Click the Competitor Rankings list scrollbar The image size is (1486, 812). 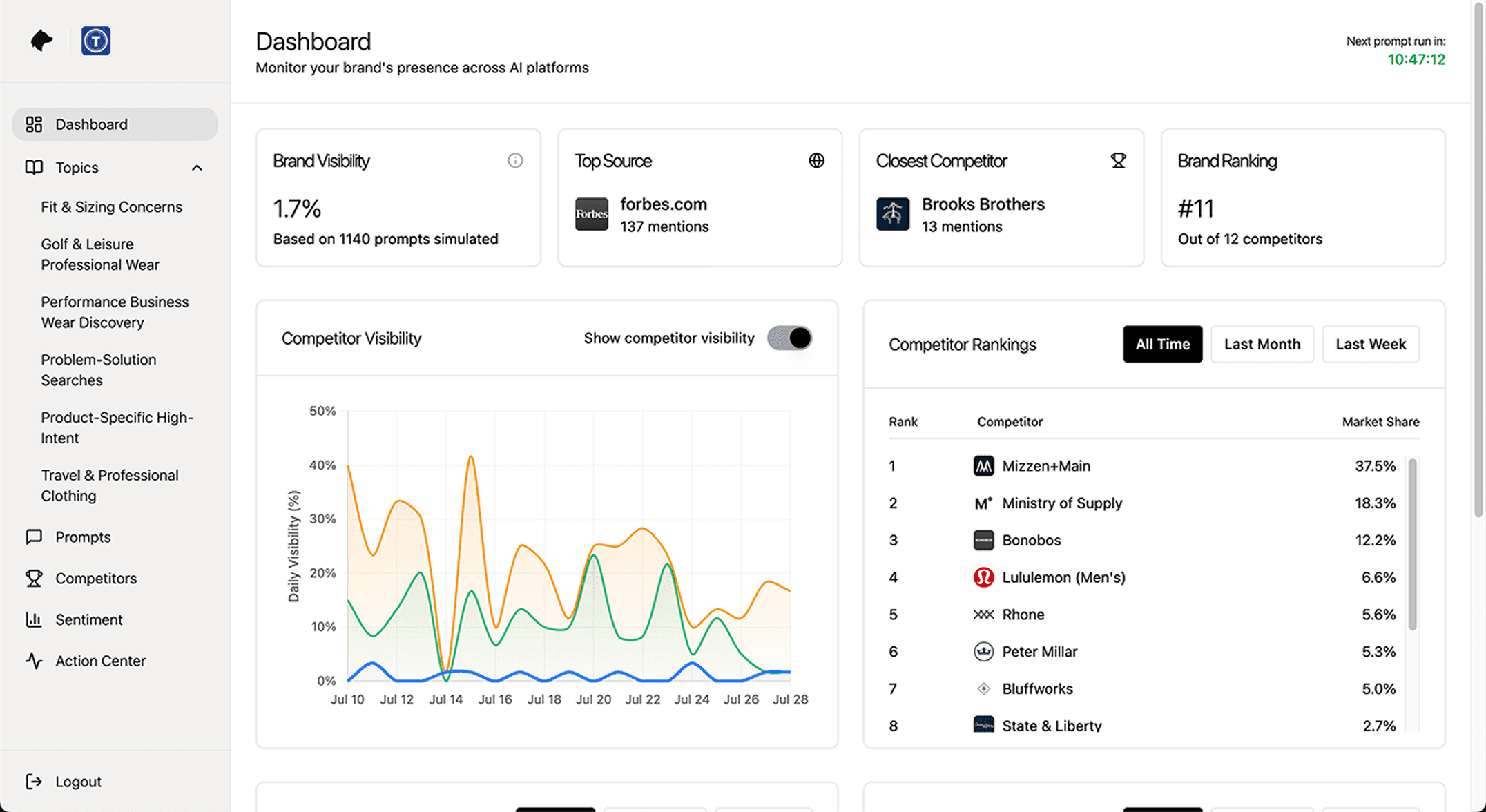tap(1412, 544)
